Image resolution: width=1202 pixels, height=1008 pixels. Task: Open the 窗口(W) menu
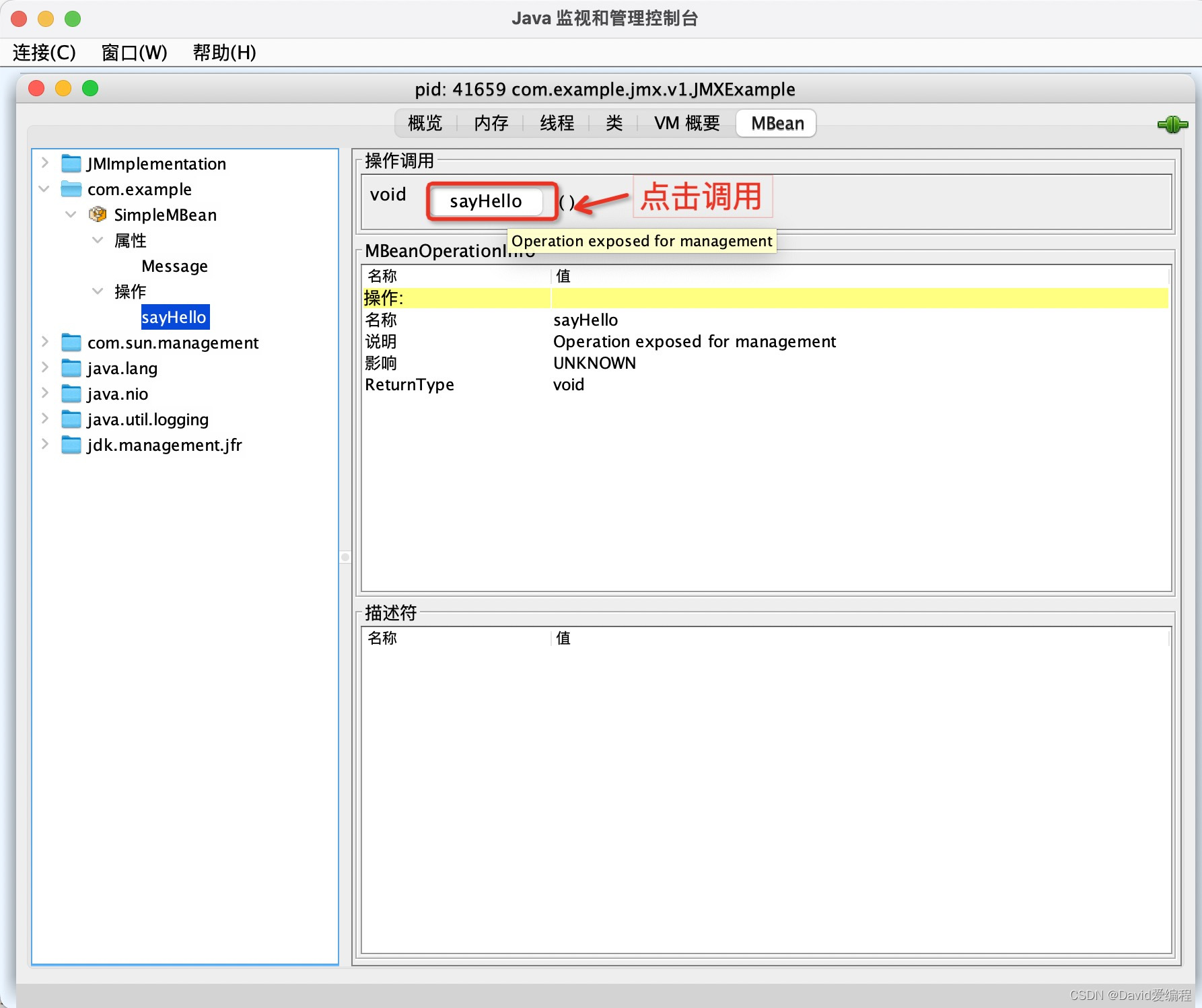(x=134, y=52)
